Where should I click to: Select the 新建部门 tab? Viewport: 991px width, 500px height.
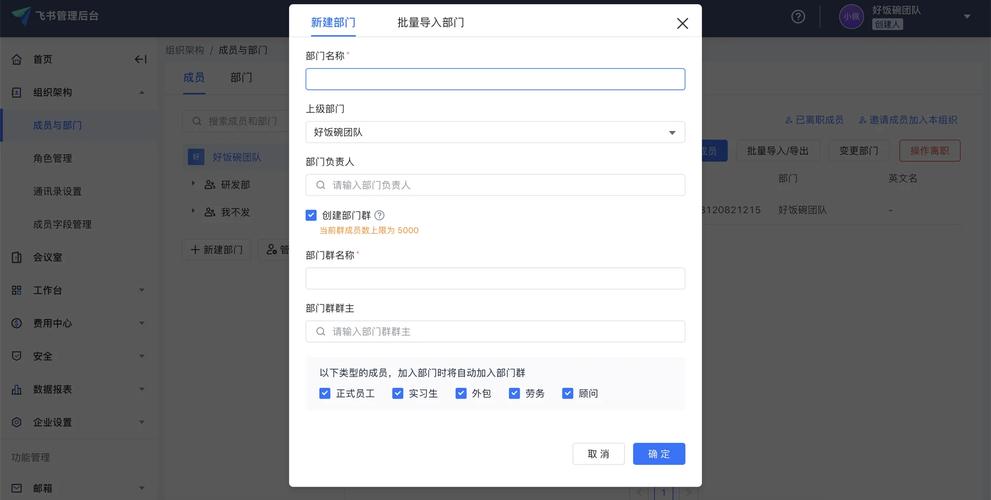click(x=333, y=23)
